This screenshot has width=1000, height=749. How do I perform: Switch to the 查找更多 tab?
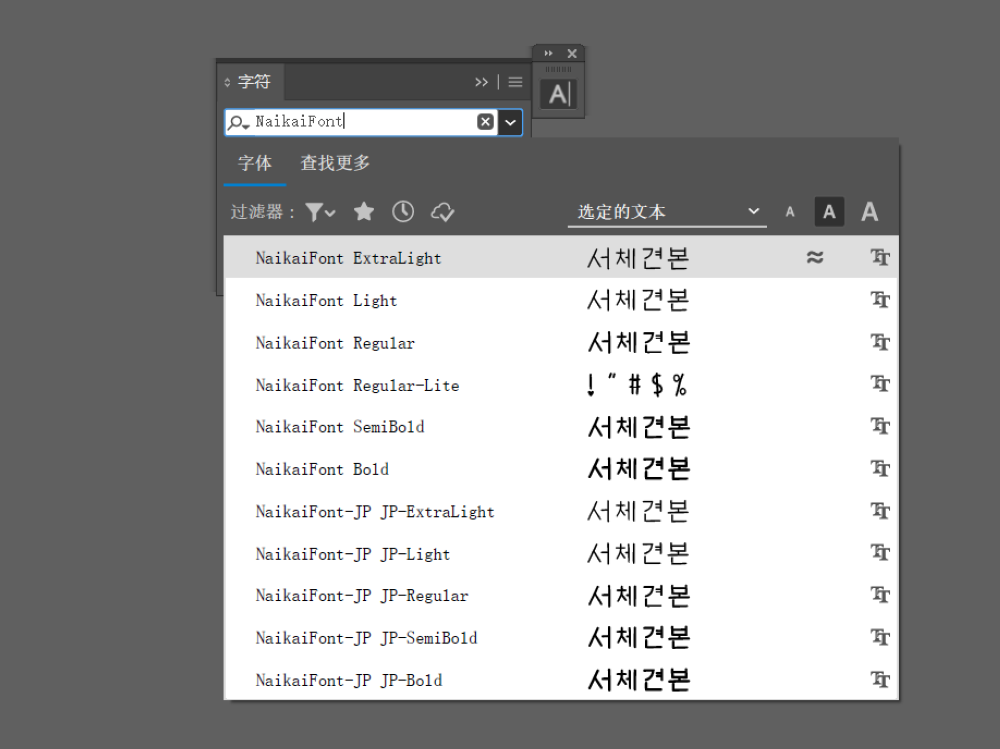tap(335, 163)
